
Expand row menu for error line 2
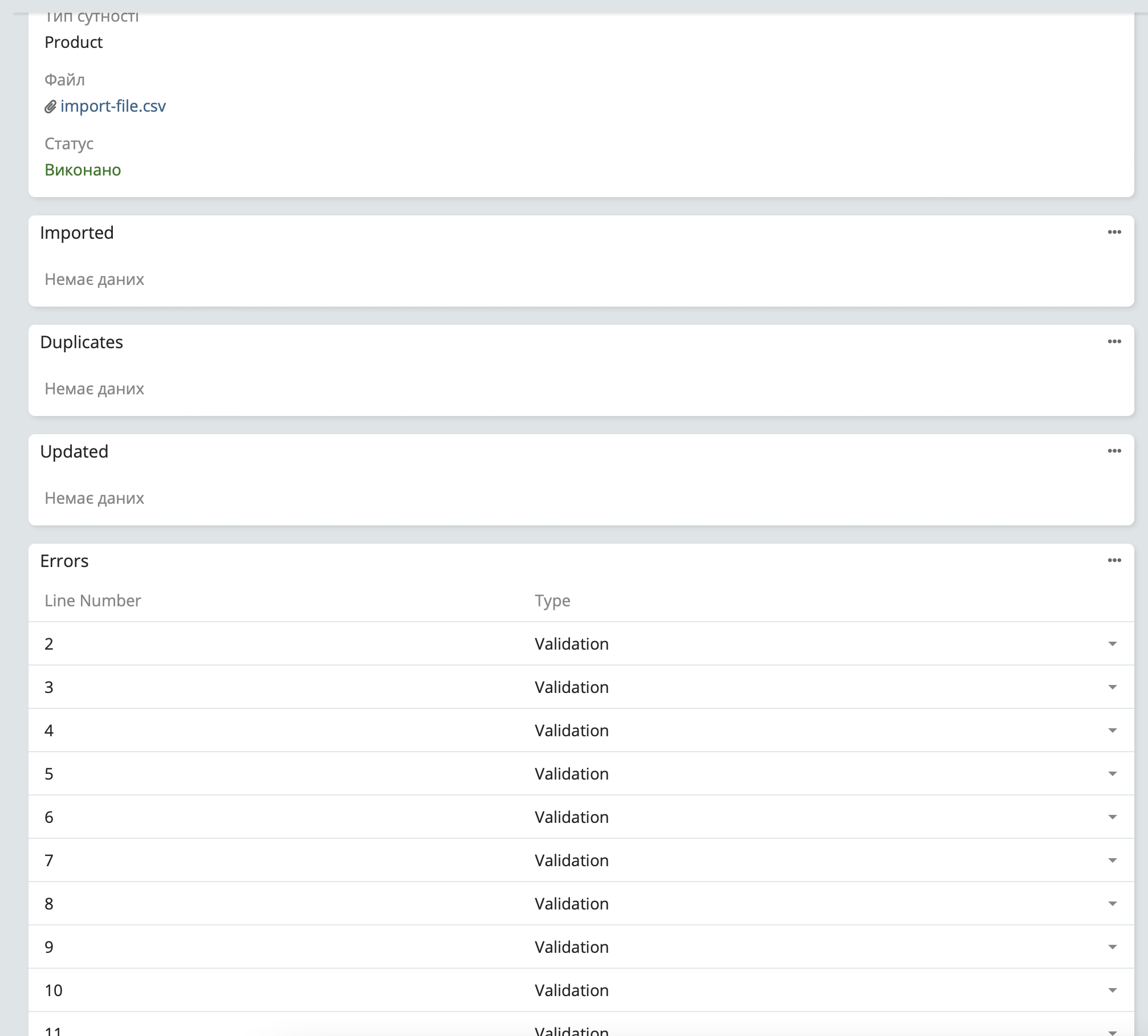point(1112,644)
